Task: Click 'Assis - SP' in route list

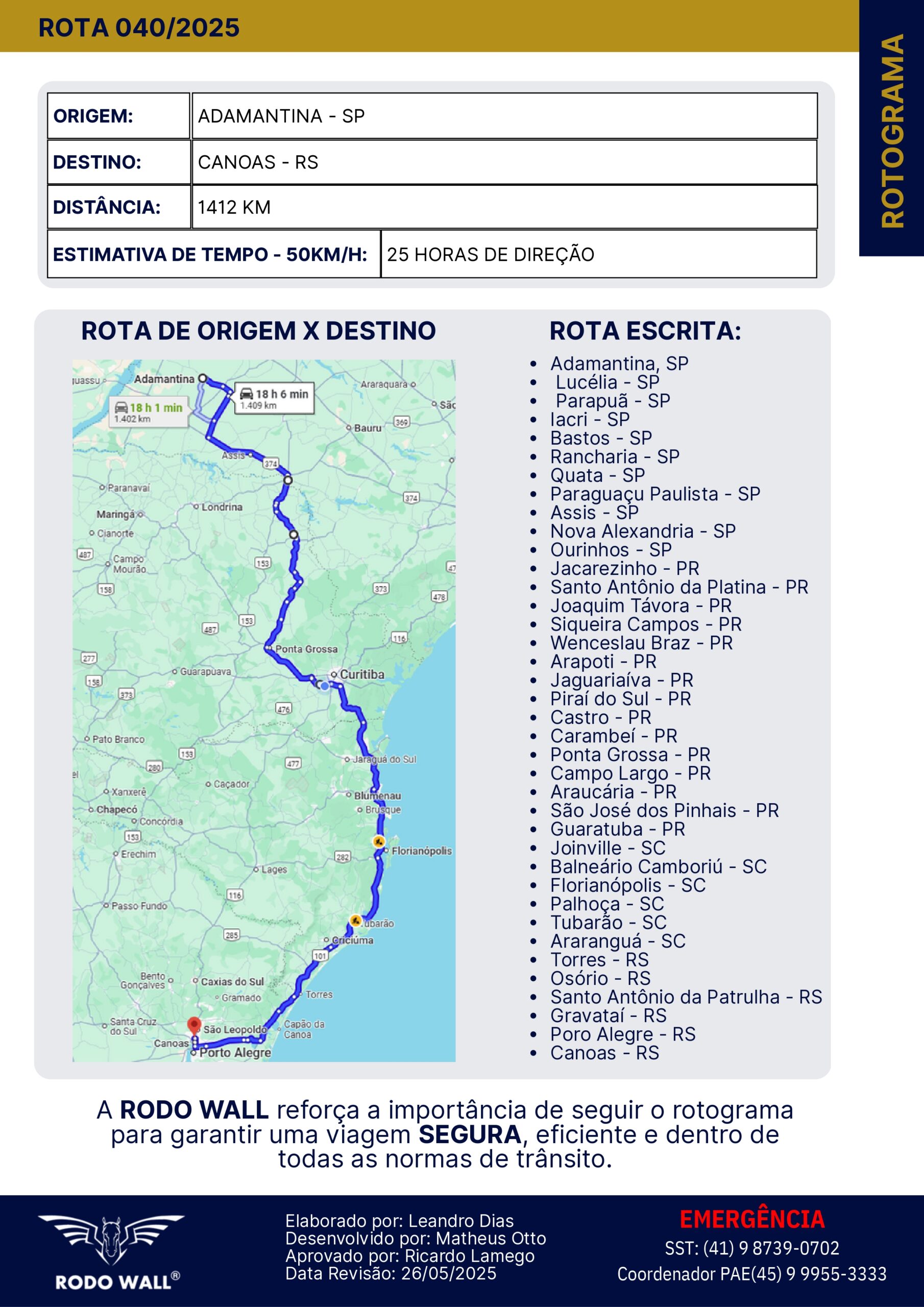Action: pyautogui.click(x=594, y=512)
